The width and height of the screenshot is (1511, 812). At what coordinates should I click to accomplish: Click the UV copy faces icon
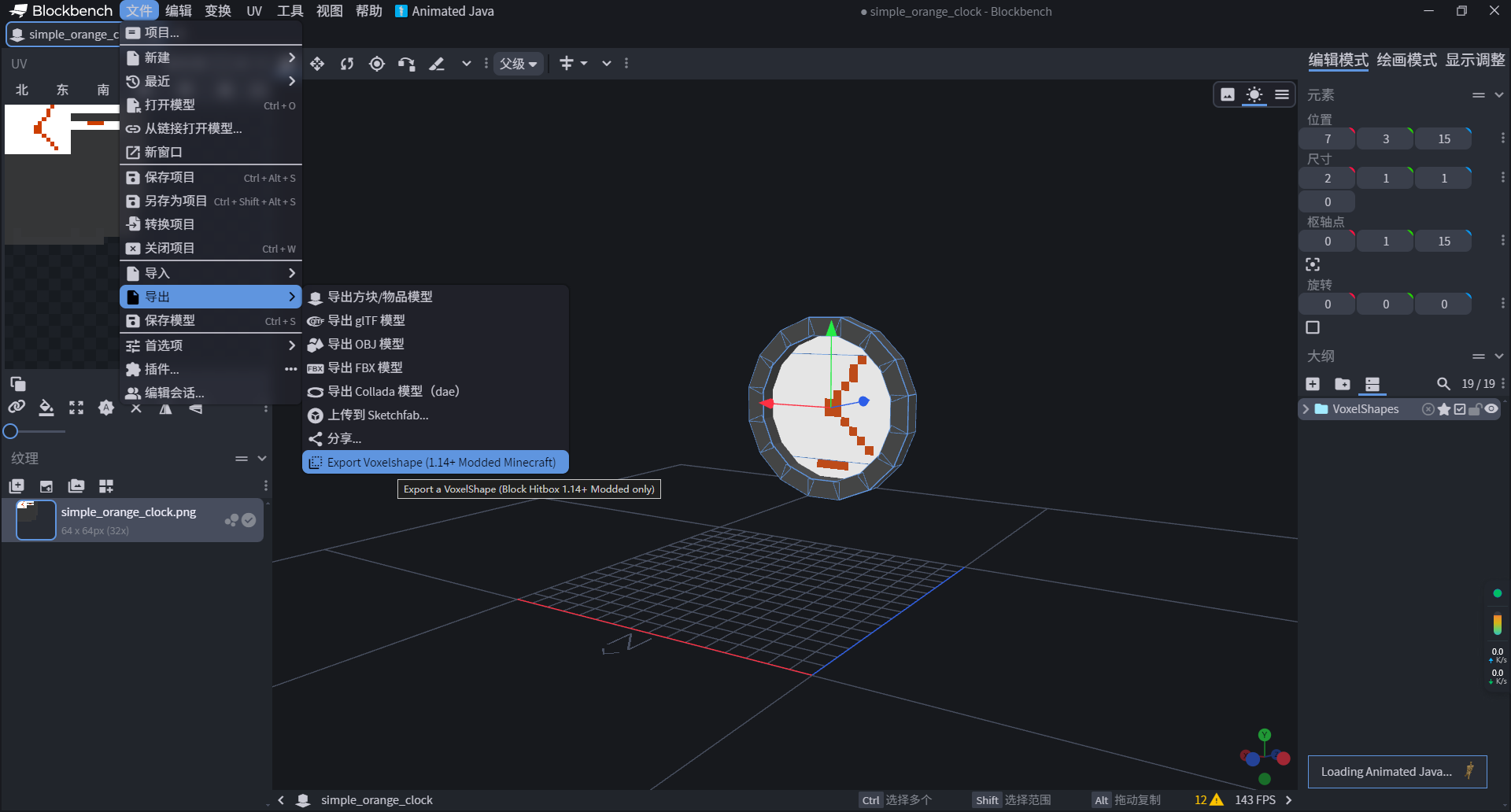[17, 384]
